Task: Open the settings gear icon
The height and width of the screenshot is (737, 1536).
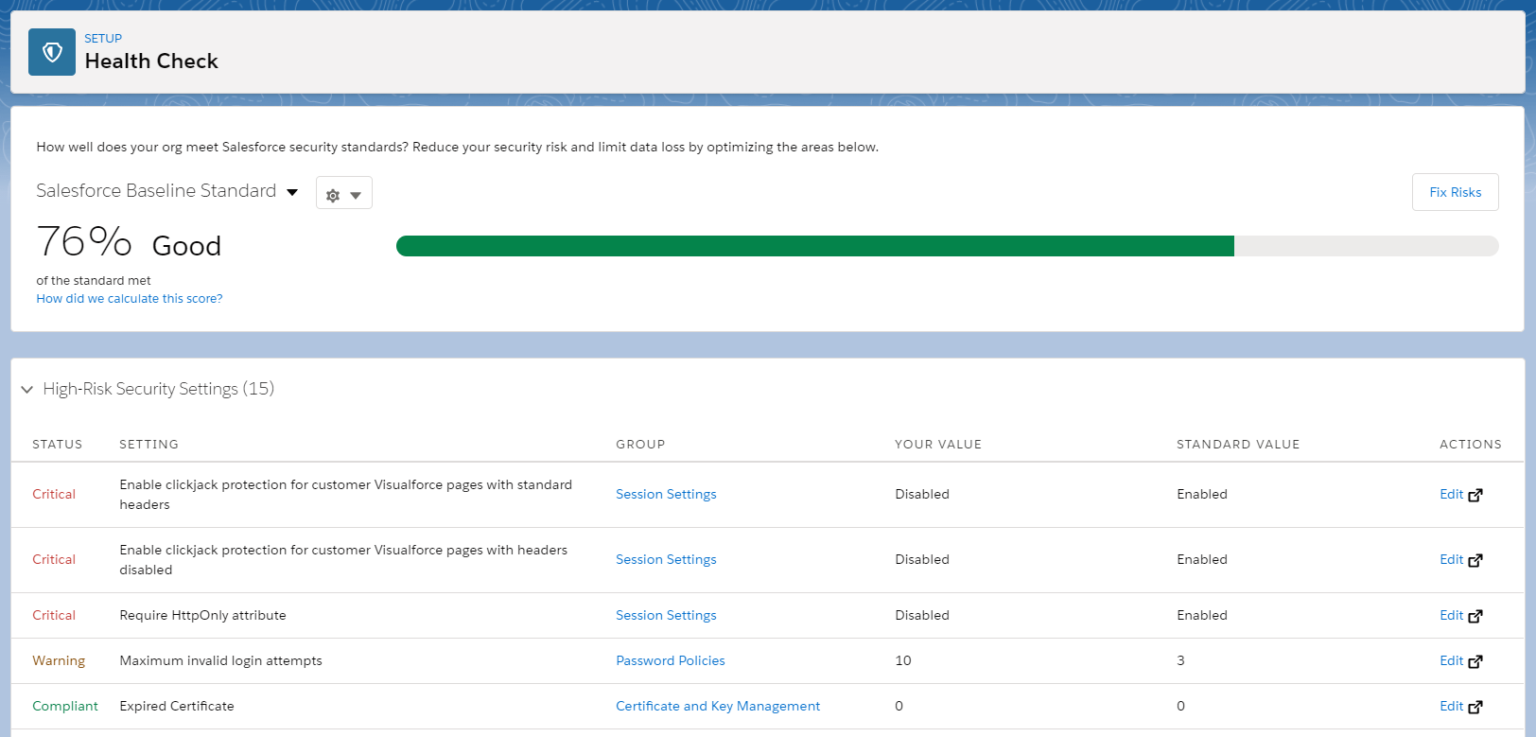Action: [x=333, y=192]
